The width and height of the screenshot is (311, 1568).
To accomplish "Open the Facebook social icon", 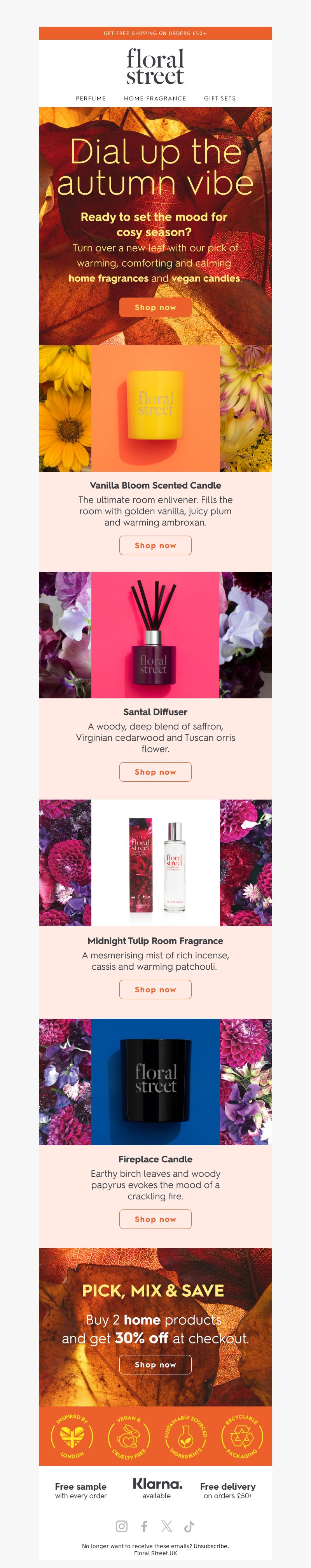I will point(144,1526).
